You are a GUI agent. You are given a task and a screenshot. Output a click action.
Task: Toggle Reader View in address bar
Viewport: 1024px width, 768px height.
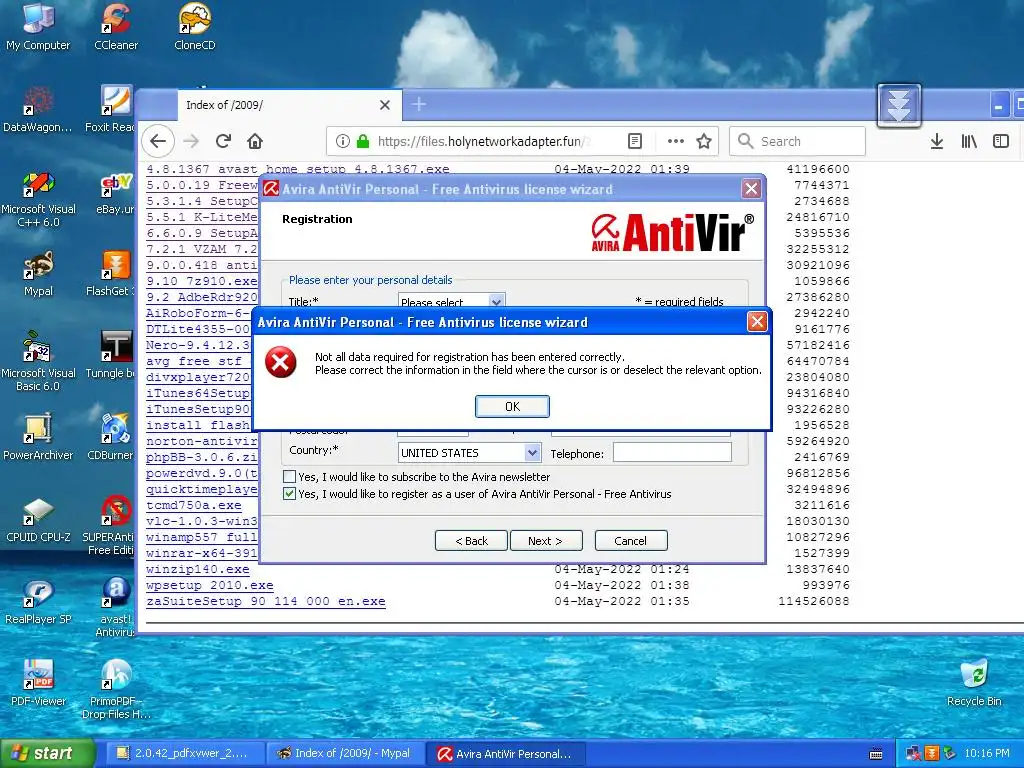[634, 141]
